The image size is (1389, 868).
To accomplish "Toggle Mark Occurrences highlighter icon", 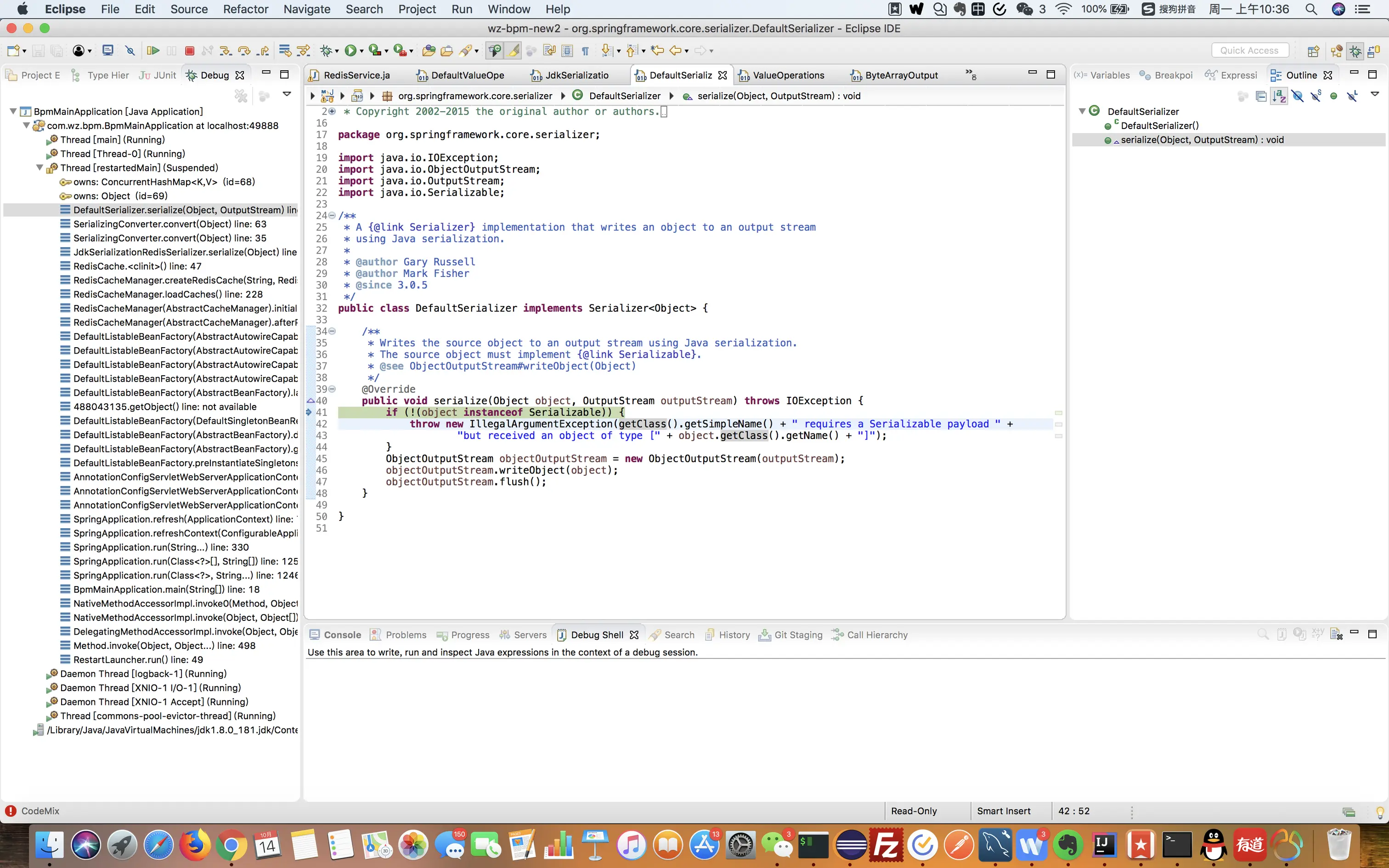I will [x=513, y=51].
